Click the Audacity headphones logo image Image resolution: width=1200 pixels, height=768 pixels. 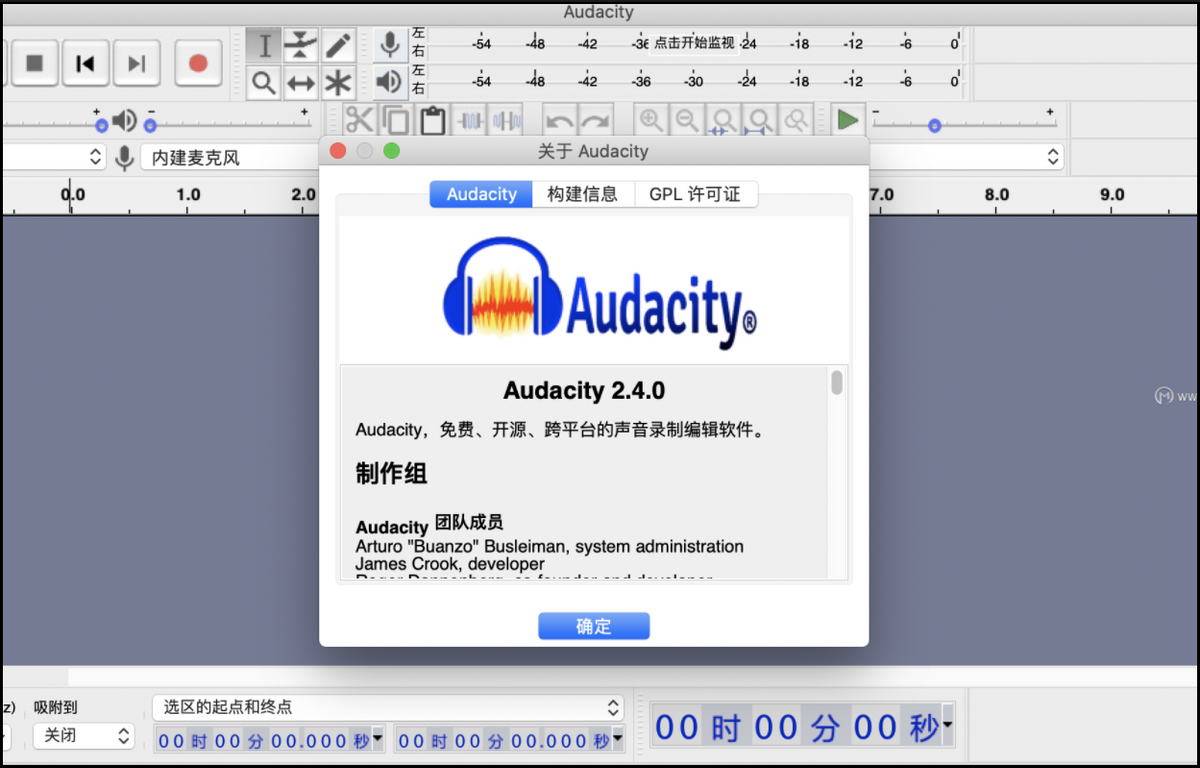point(599,292)
